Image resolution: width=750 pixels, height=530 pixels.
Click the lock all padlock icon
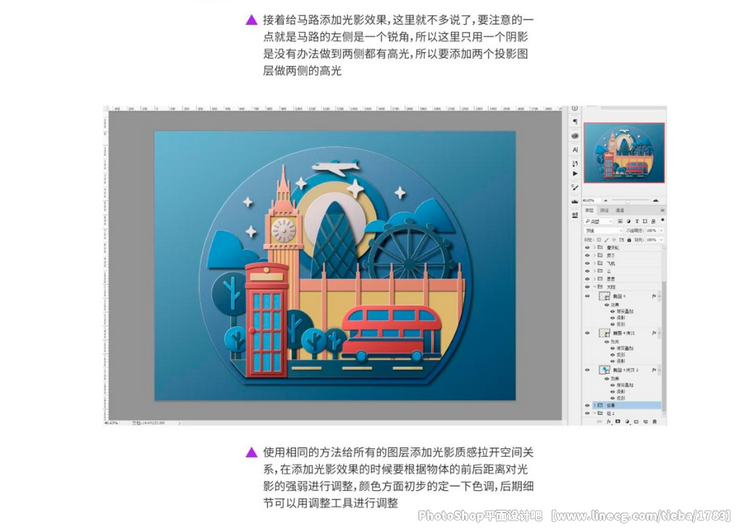[x=629, y=240]
